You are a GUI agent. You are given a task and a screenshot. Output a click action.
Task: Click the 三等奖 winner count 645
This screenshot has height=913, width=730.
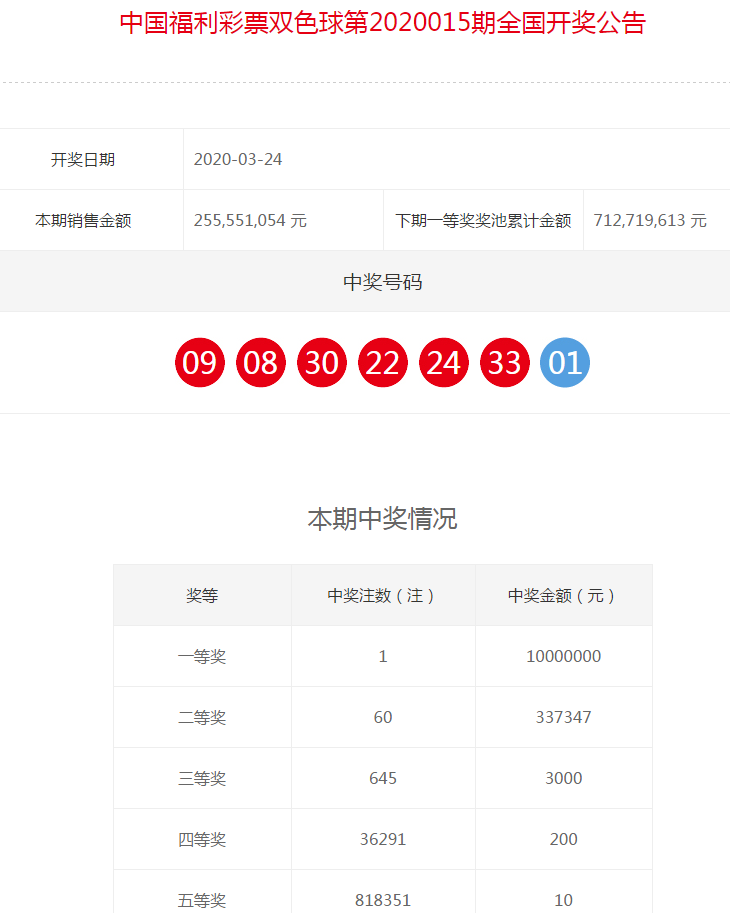coord(382,778)
